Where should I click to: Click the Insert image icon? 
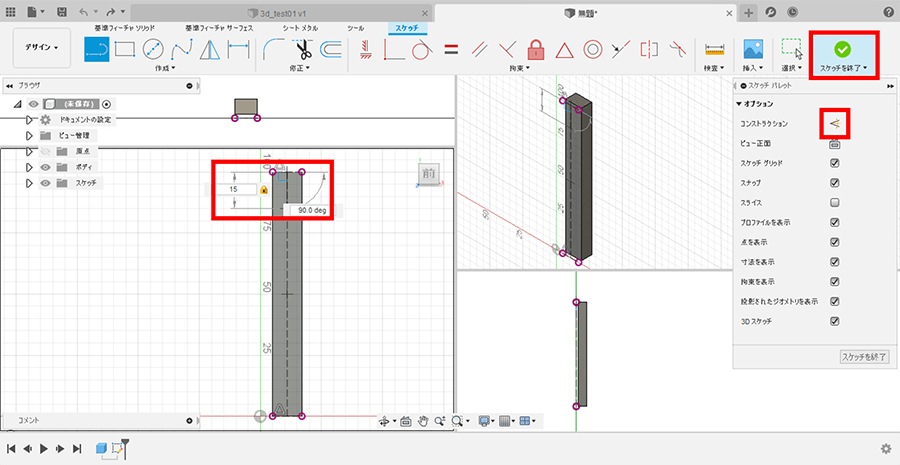click(753, 47)
